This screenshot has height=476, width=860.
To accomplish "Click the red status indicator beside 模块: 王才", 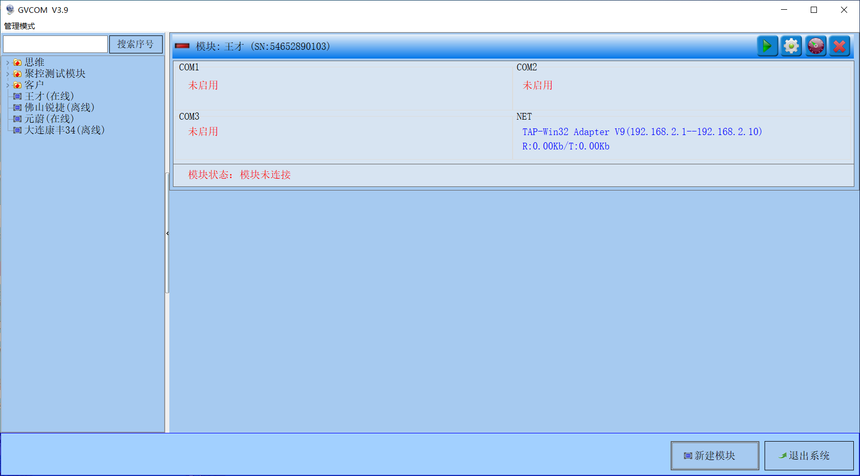I will pyautogui.click(x=182, y=47).
